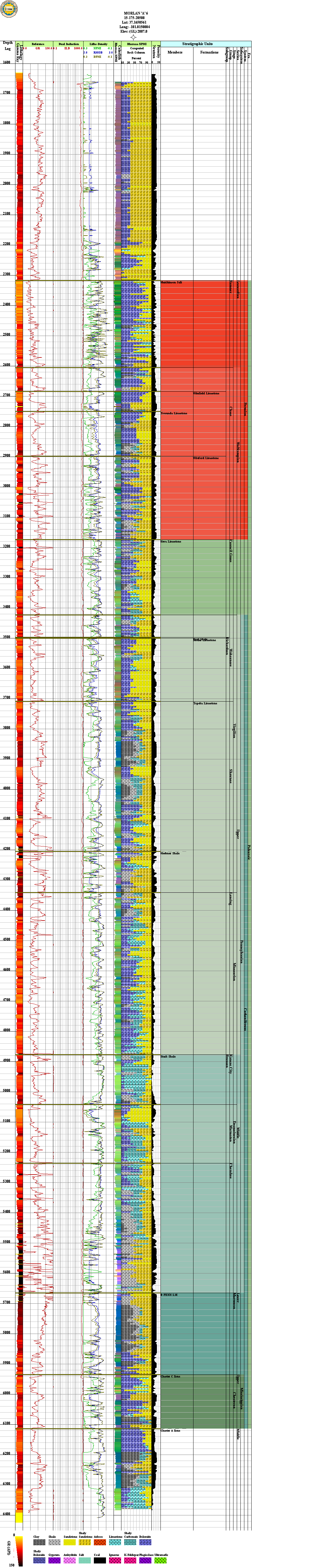Screen dimensions: 327x1568
Task: Click the "Lat: 37.1658561" header line
Action: tap(134, 22)
